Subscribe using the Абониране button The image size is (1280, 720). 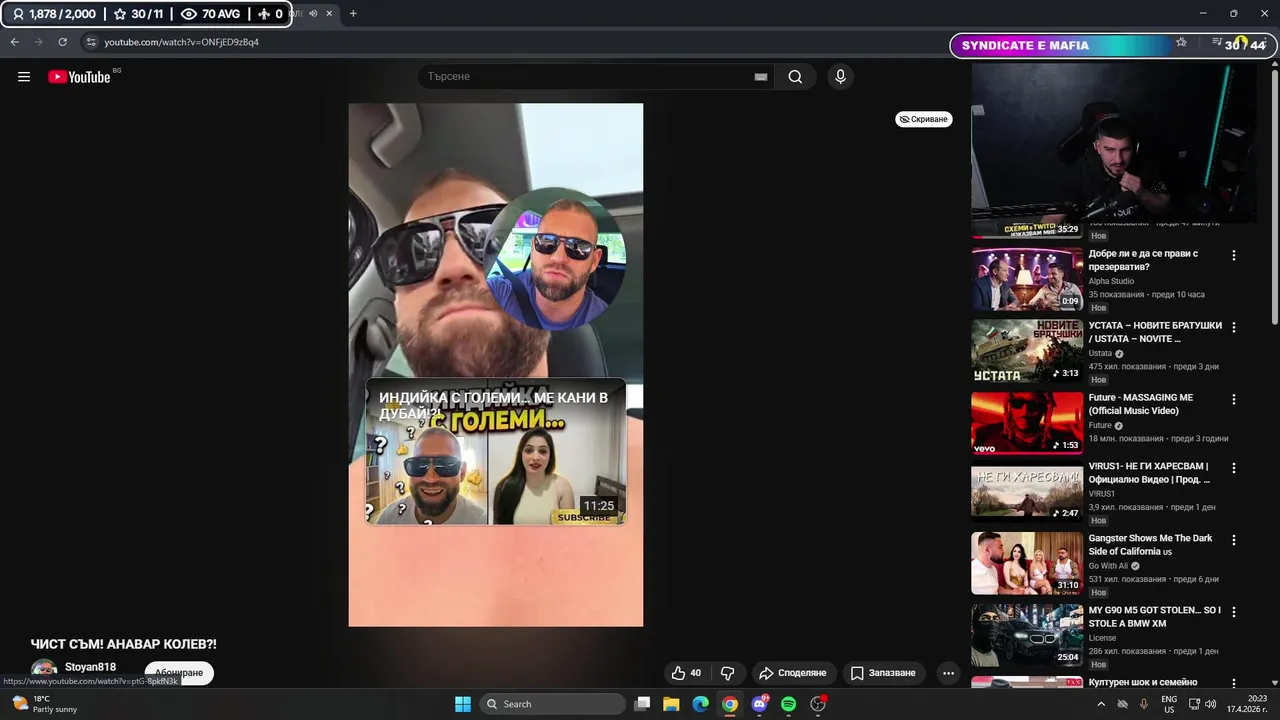[179, 673]
